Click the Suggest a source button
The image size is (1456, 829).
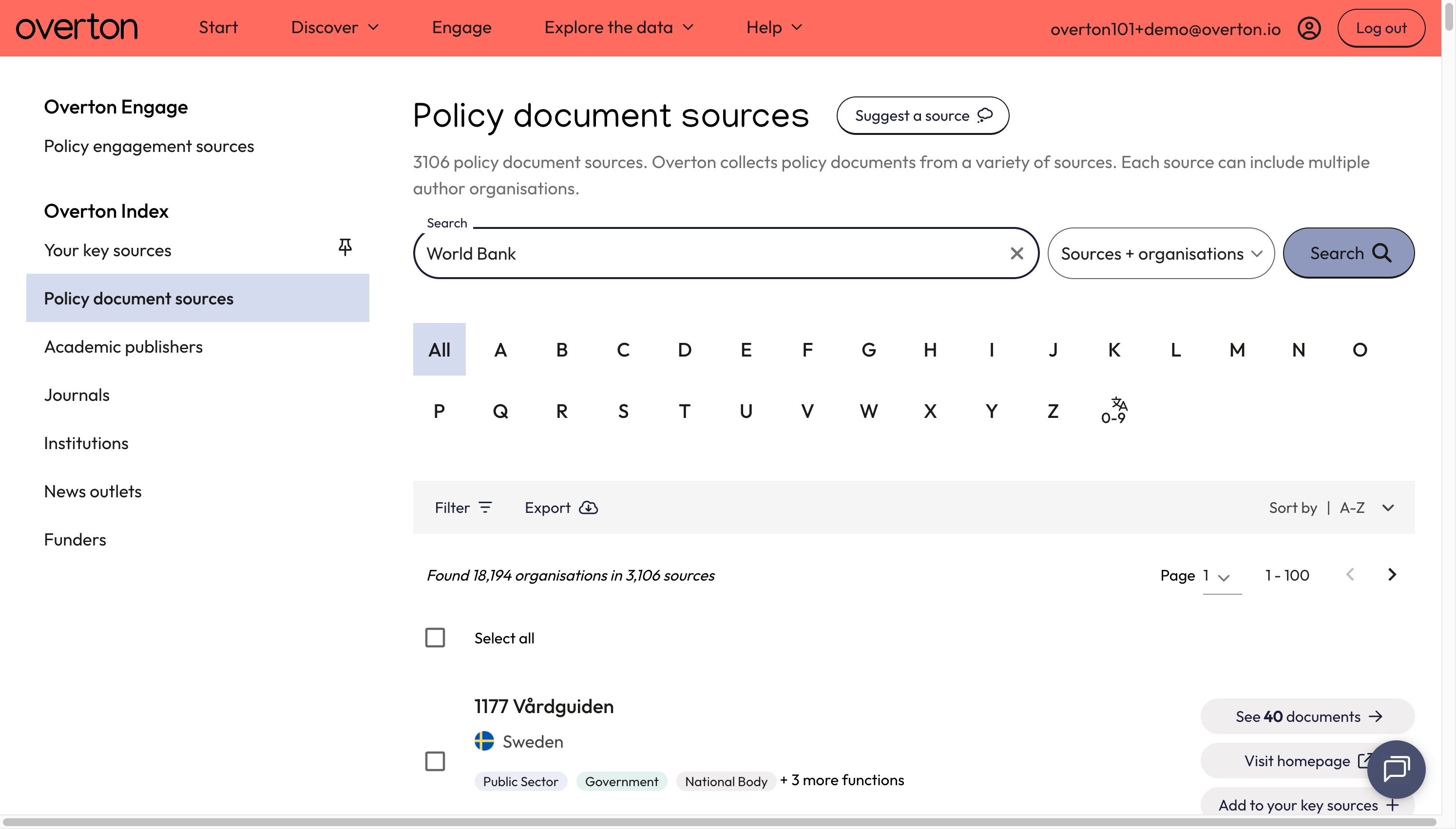[922, 115]
